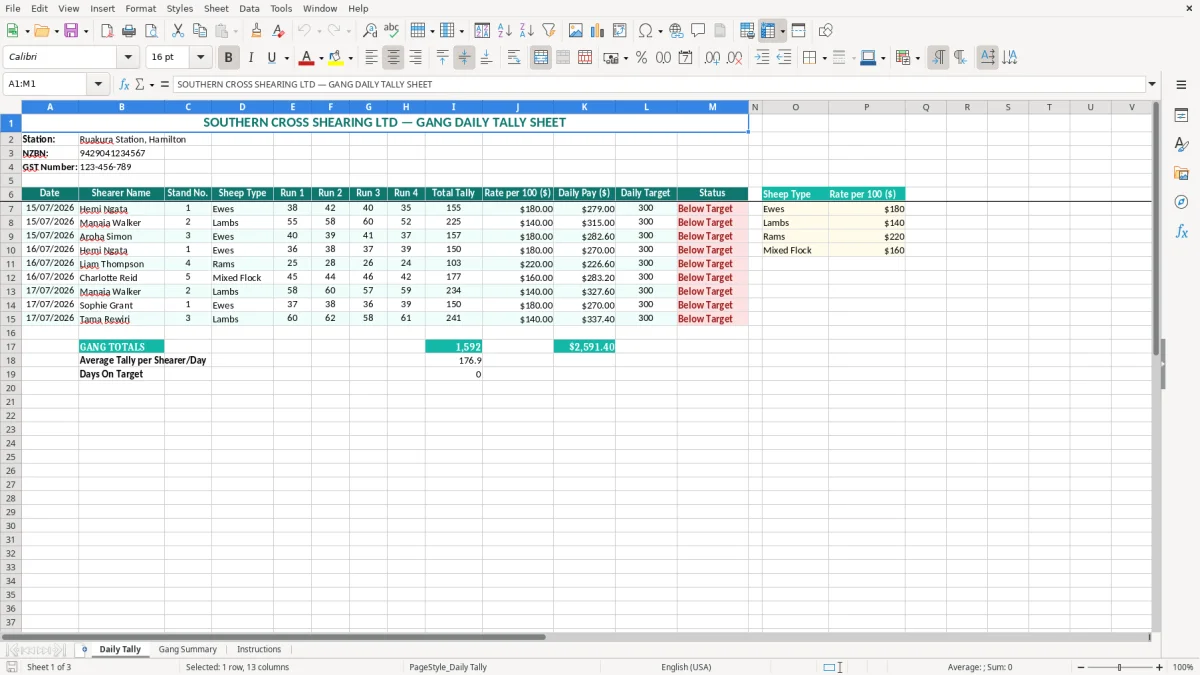Adjust the zoom slider handle
The width and height of the screenshot is (1200, 675).
[x=1120, y=667]
